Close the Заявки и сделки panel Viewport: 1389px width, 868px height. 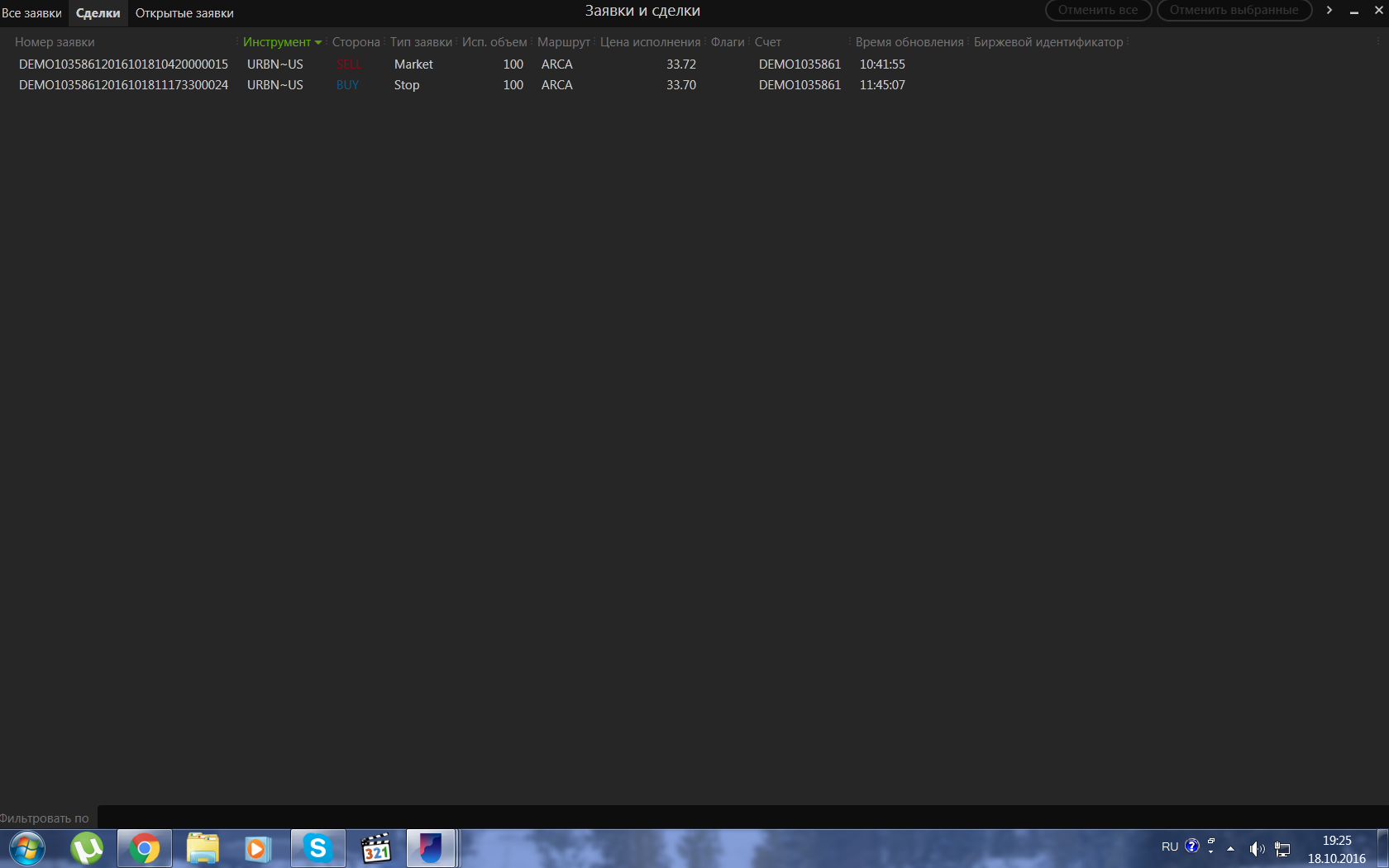[1379, 11]
